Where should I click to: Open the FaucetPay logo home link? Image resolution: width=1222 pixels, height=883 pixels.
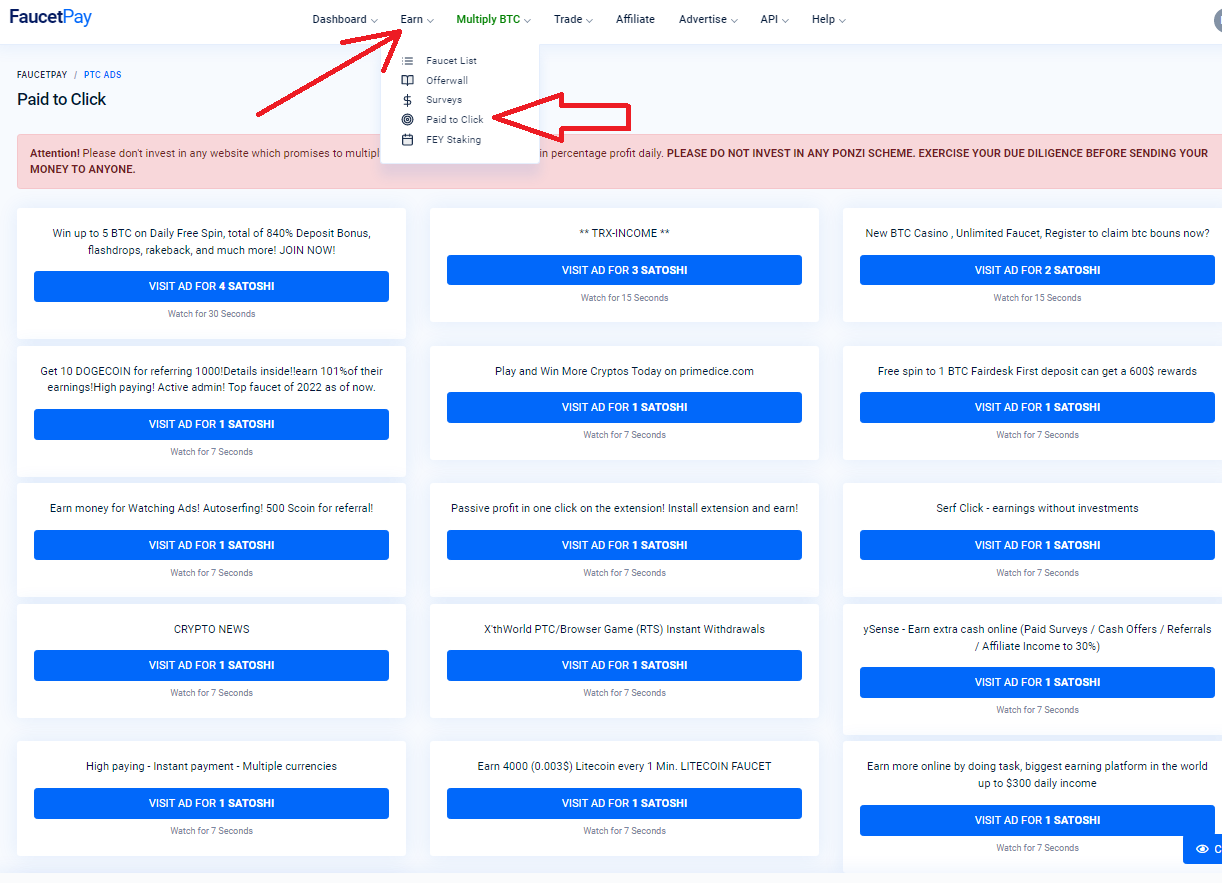tap(51, 17)
